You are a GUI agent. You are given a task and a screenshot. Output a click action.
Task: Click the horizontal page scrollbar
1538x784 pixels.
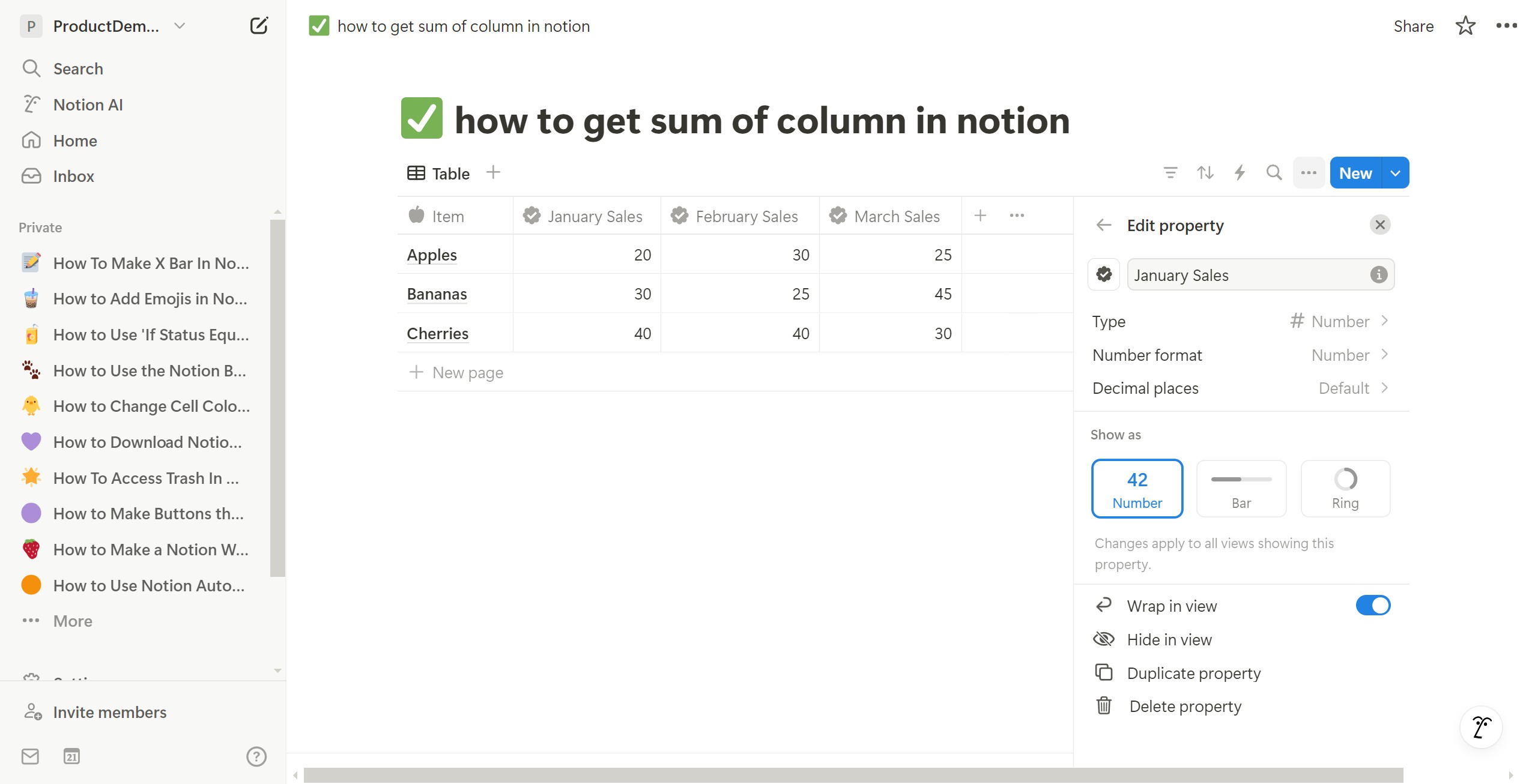[x=853, y=775]
